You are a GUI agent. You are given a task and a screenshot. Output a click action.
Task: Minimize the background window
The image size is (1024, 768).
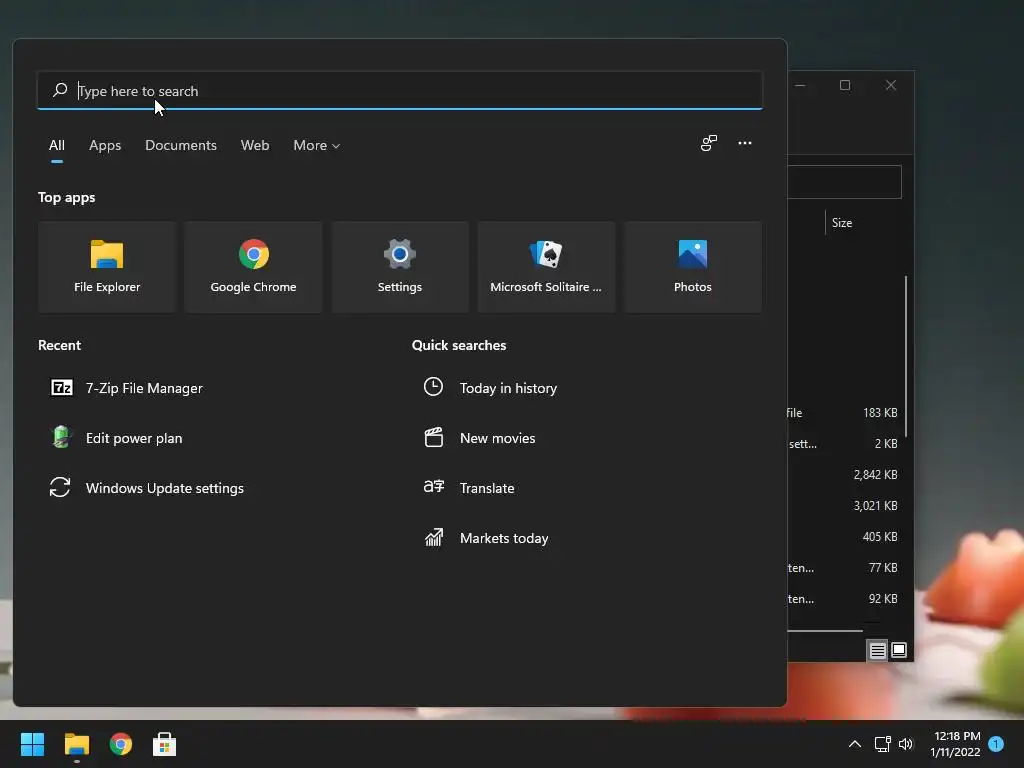[800, 85]
